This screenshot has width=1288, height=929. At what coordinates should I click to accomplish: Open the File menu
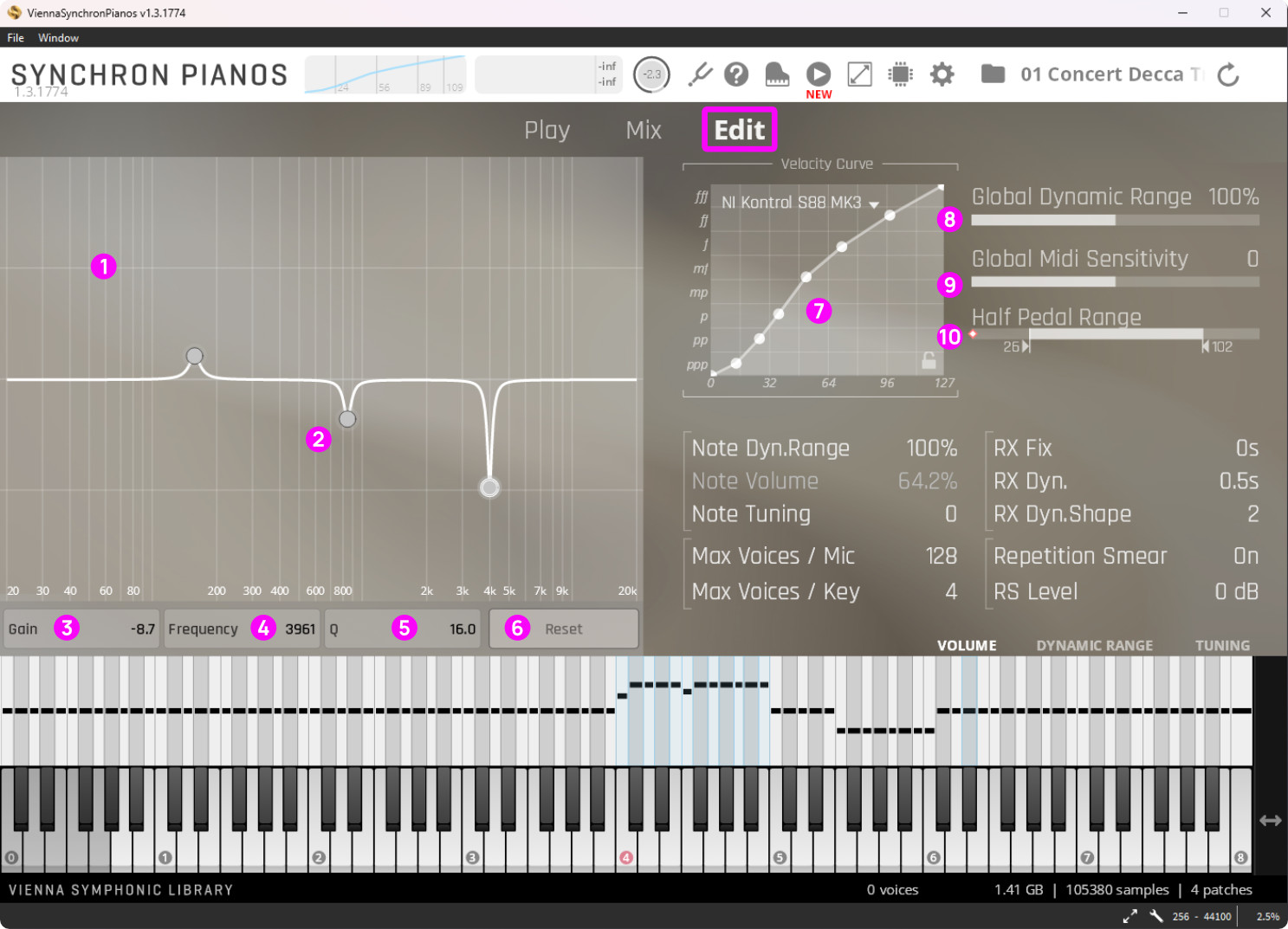coord(16,38)
